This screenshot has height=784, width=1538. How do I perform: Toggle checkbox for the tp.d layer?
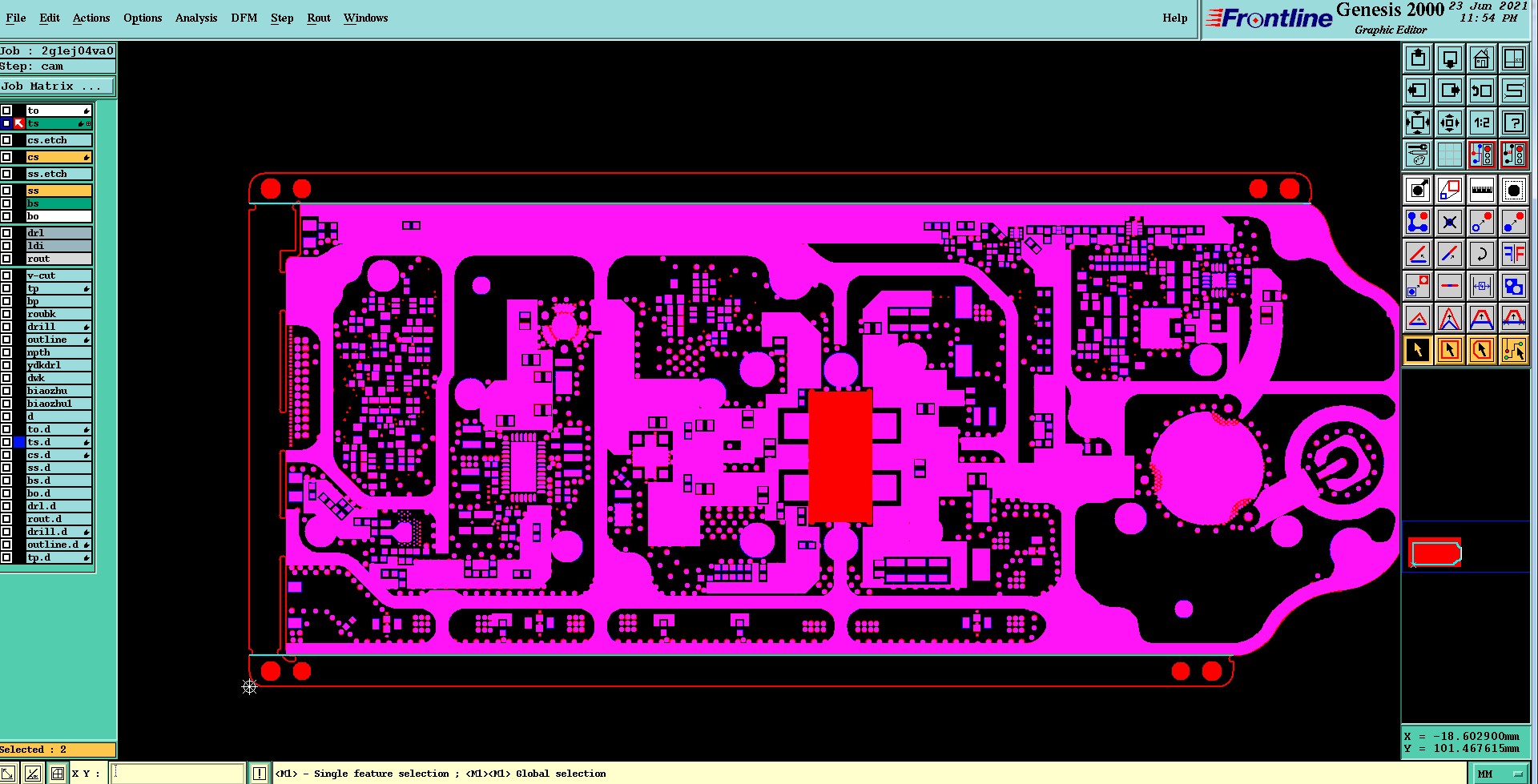point(6,557)
